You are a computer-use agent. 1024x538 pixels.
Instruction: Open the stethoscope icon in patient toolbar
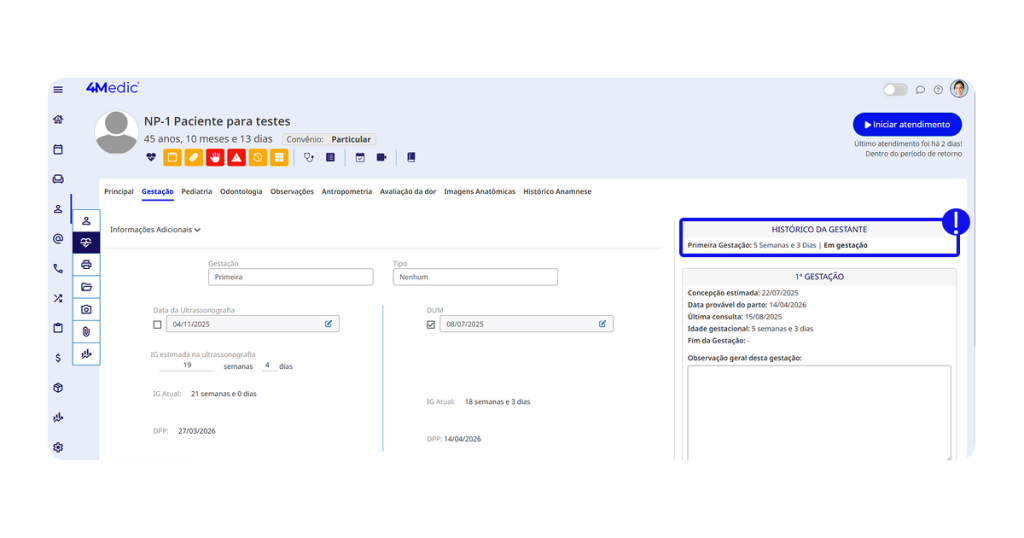[309, 157]
